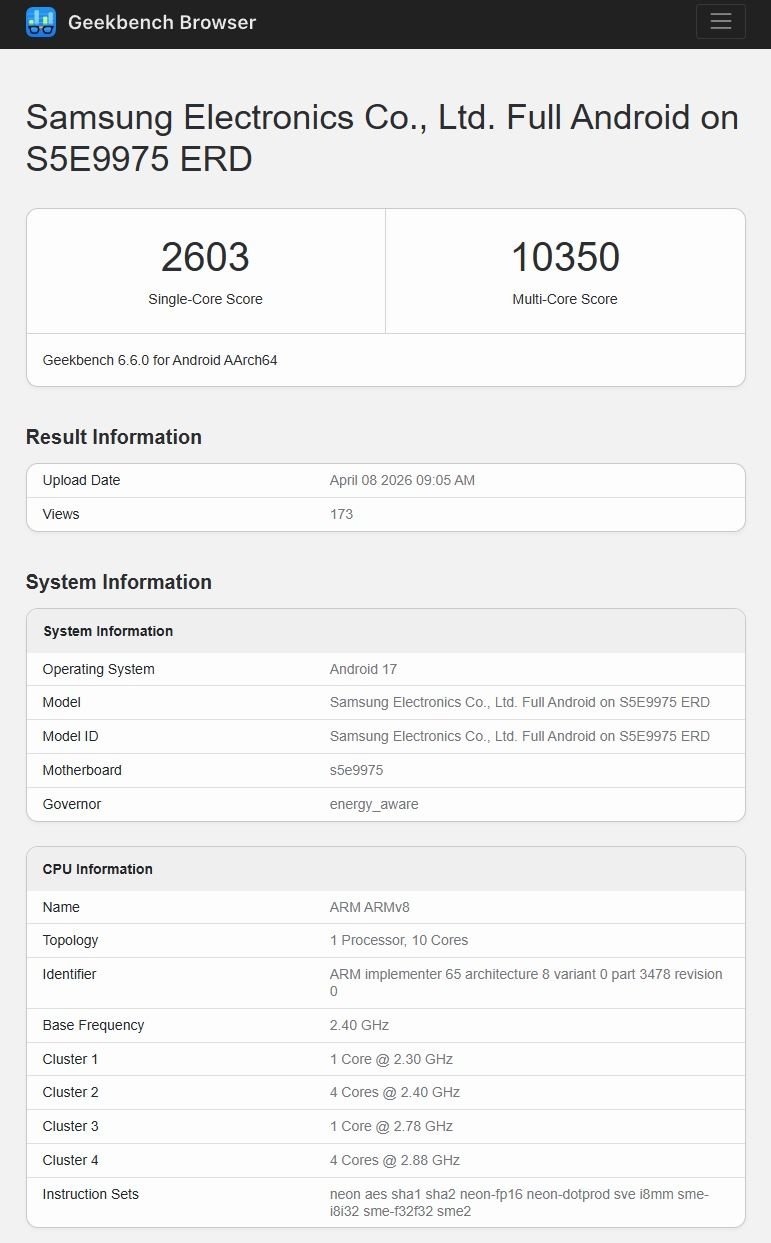The width and height of the screenshot is (771, 1243).
Task: Click the Android 17 operating system value
Action: pyautogui.click(x=363, y=669)
